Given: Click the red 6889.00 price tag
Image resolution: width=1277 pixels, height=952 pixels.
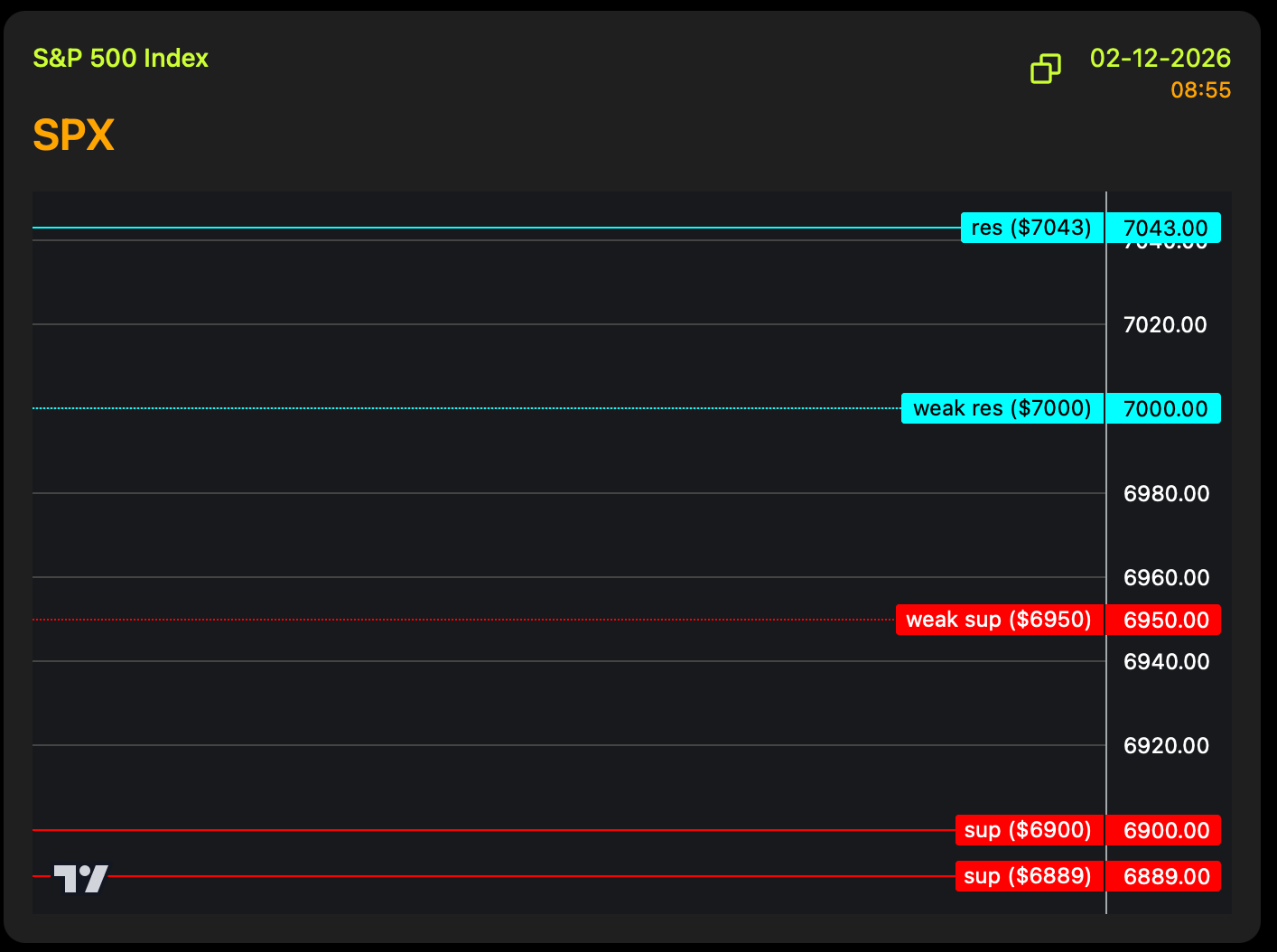Looking at the screenshot, I should tap(1164, 876).
